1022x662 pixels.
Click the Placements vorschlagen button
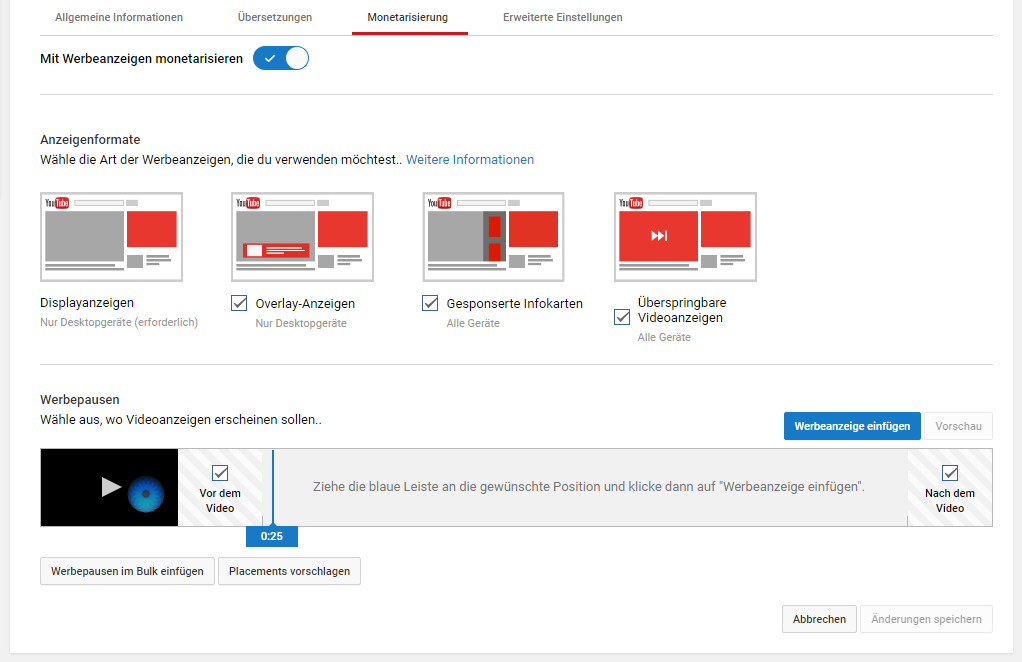[x=289, y=571]
